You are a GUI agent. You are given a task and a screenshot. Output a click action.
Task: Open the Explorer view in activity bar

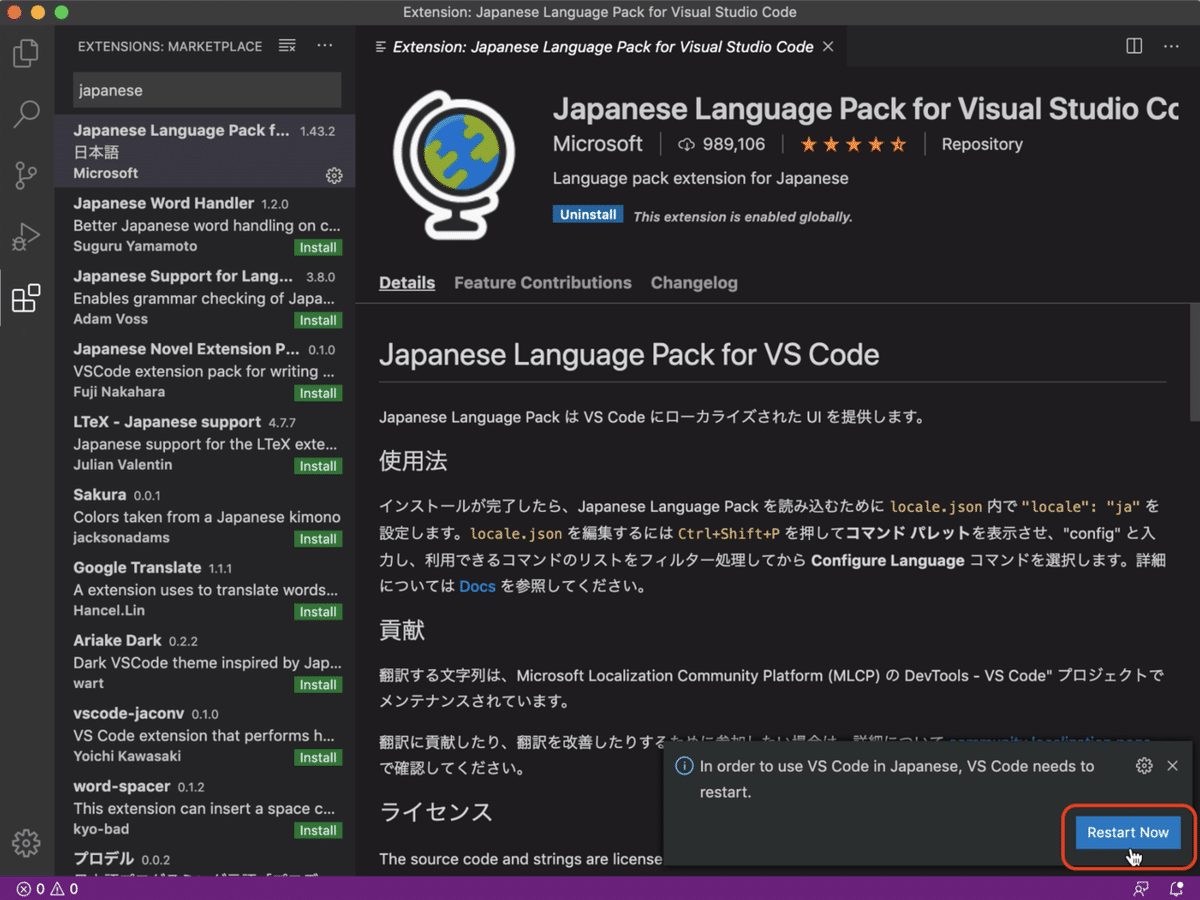coord(26,52)
